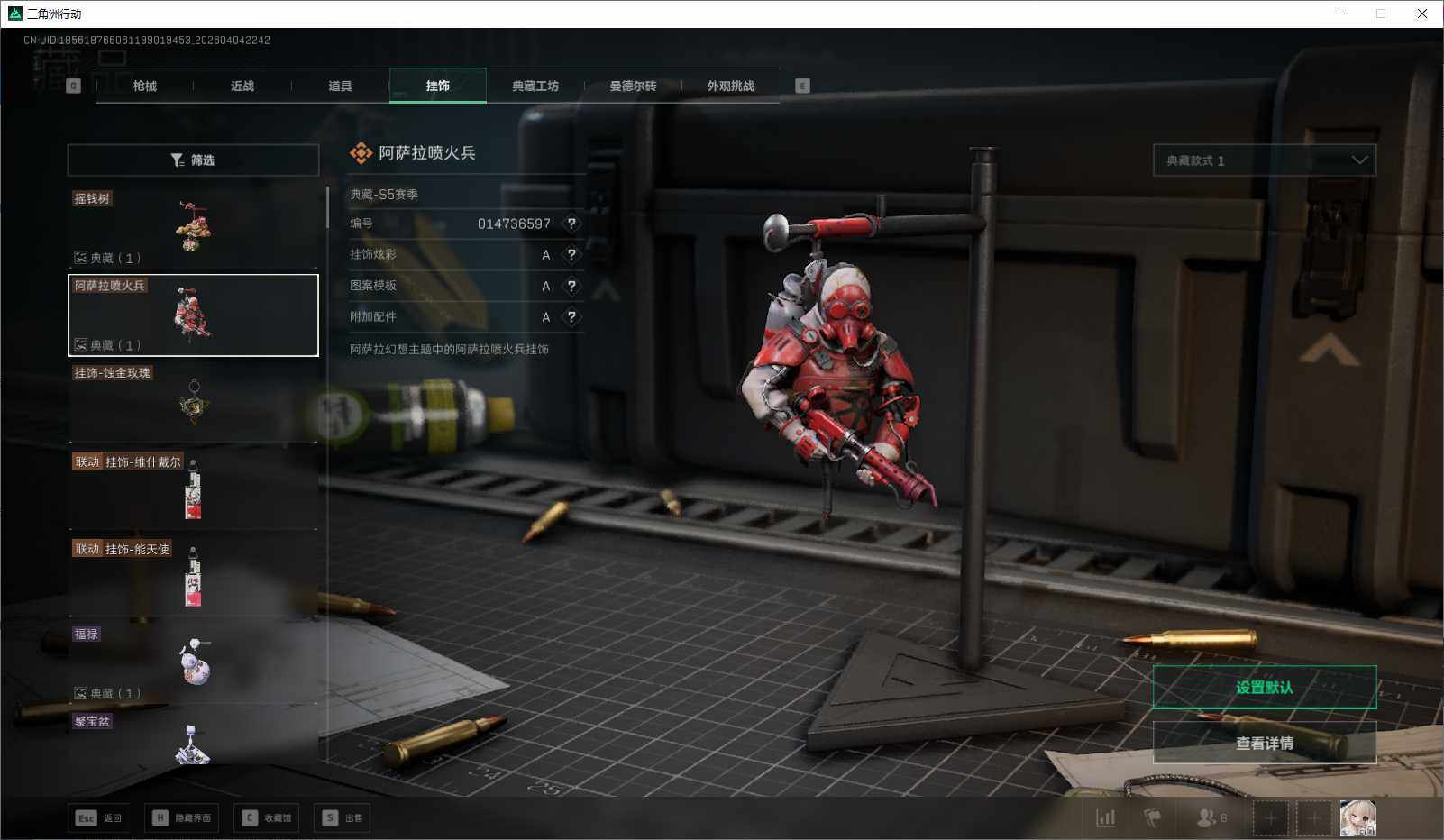Switch to the 枪械 tab
The image size is (1444, 840).
(x=144, y=86)
